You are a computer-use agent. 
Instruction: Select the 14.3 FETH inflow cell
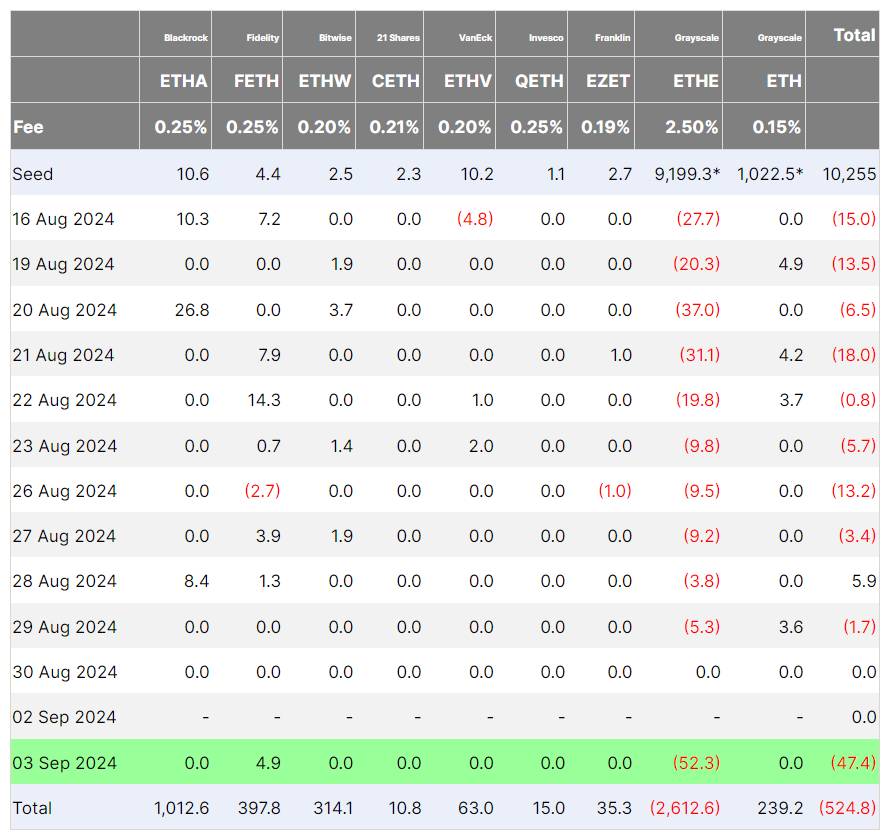click(264, 400)
